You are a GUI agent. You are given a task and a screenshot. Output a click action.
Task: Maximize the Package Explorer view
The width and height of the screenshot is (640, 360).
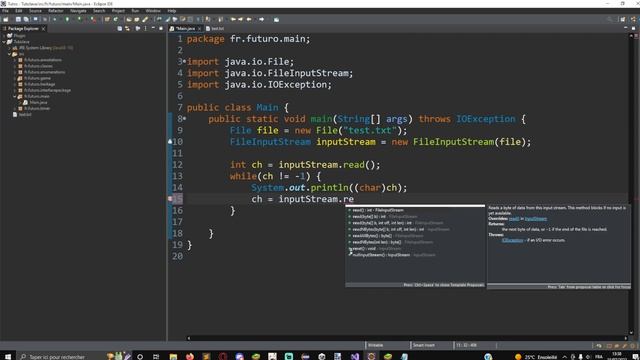coord(161,28)
